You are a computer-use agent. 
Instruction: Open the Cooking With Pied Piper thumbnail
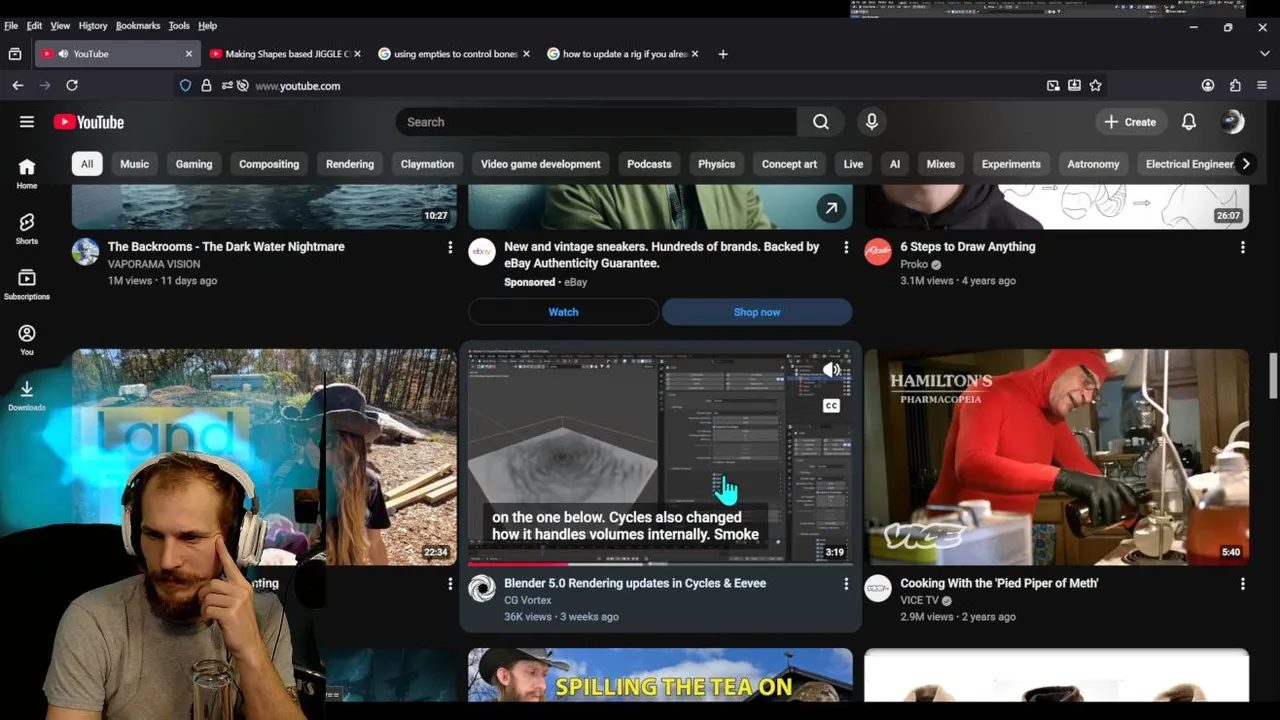coord(1057,457)
